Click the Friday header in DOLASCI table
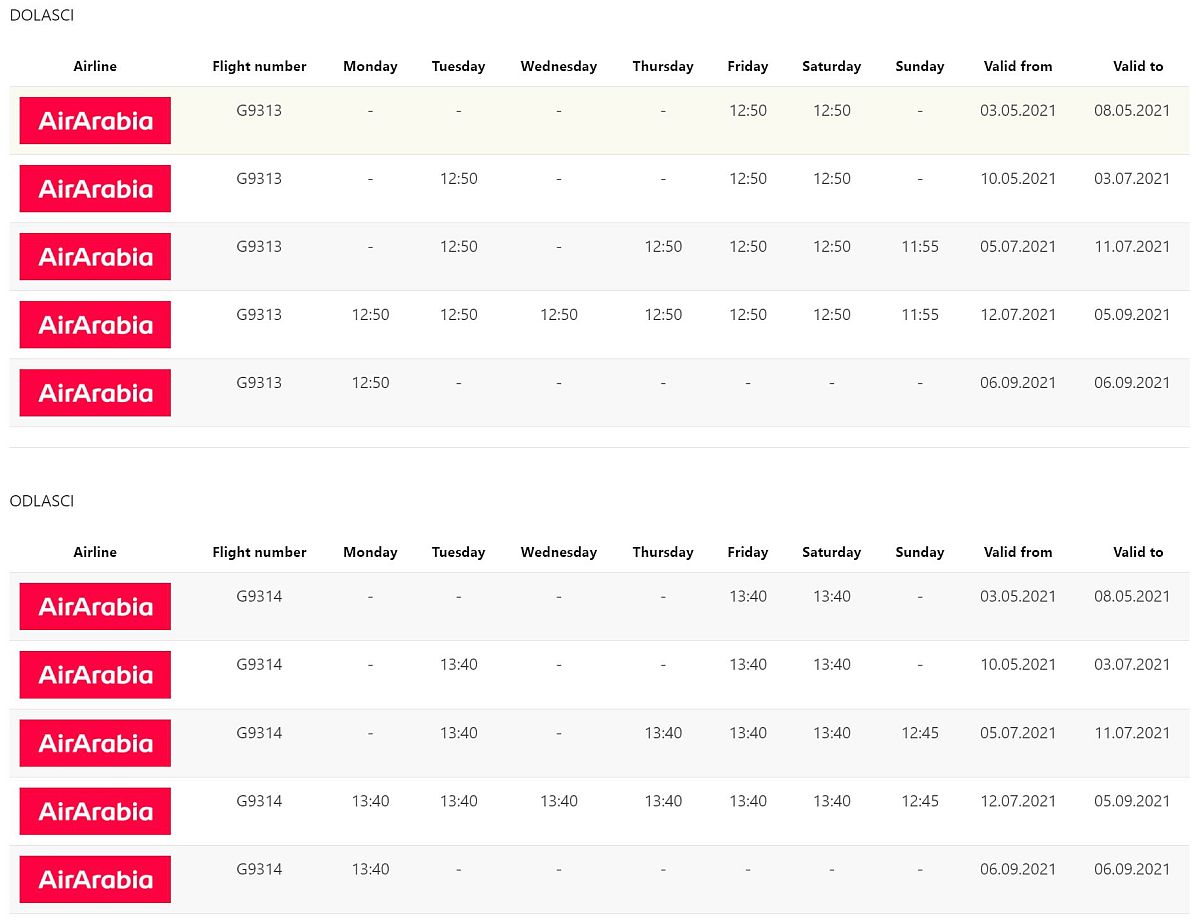Viewport: 1200px width, 920px height. click(748, 66)
